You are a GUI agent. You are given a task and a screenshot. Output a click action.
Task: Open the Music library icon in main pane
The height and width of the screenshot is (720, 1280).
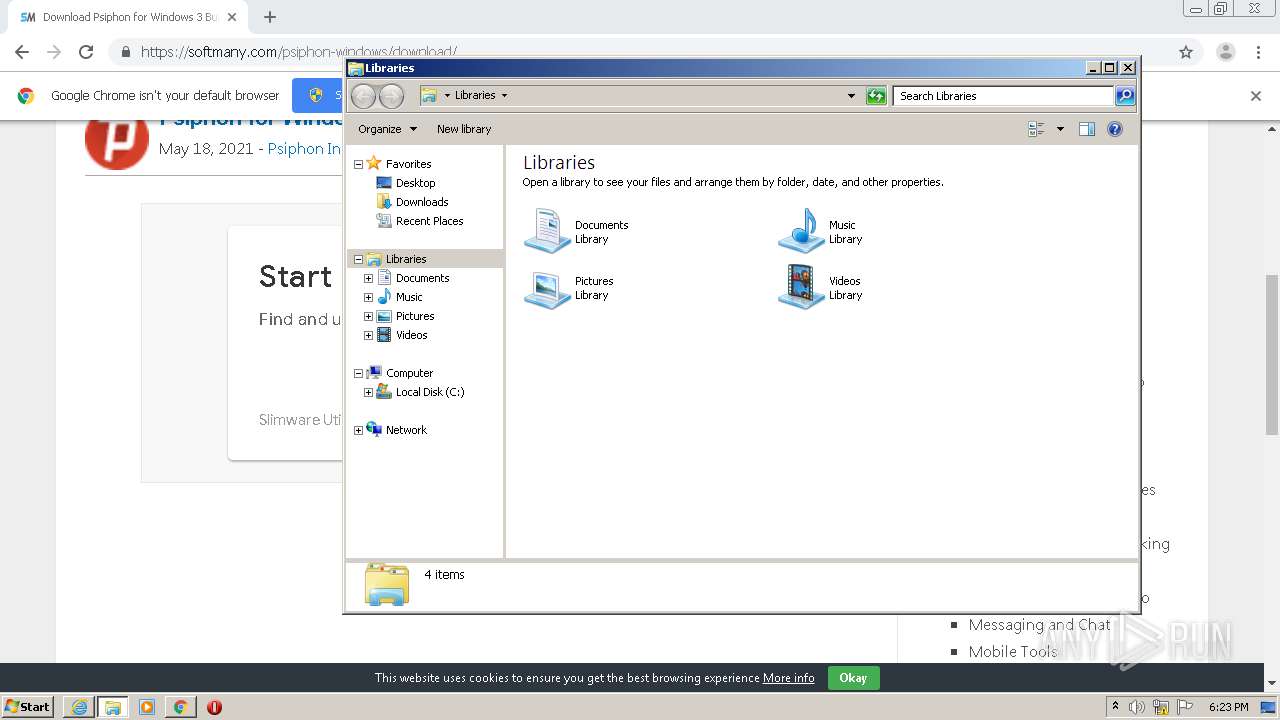801,231
